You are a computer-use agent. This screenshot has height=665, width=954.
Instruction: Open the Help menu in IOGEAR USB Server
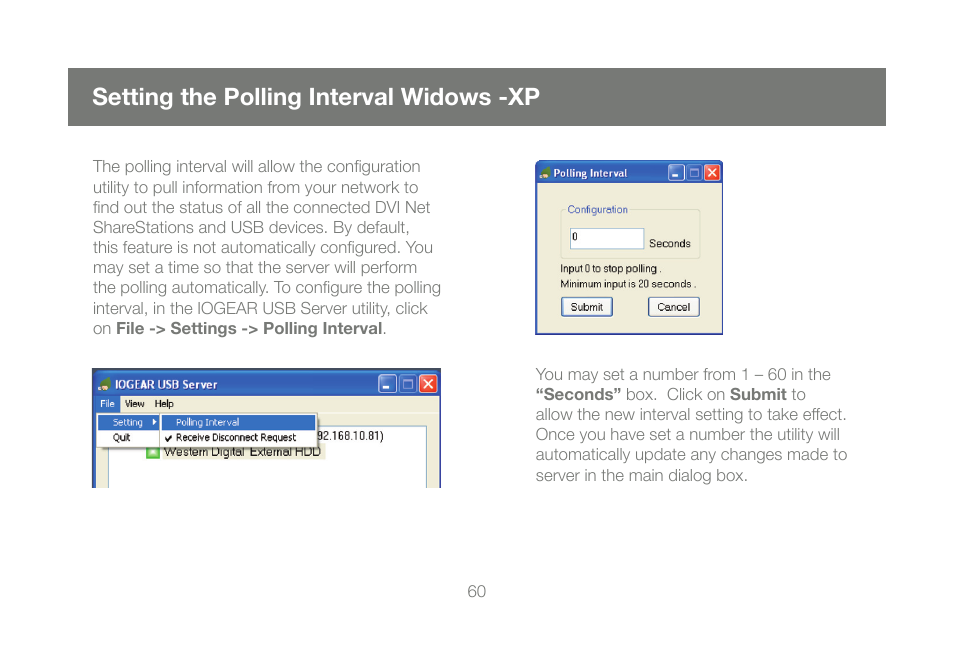pyautogui.click(x=164, y=403)
